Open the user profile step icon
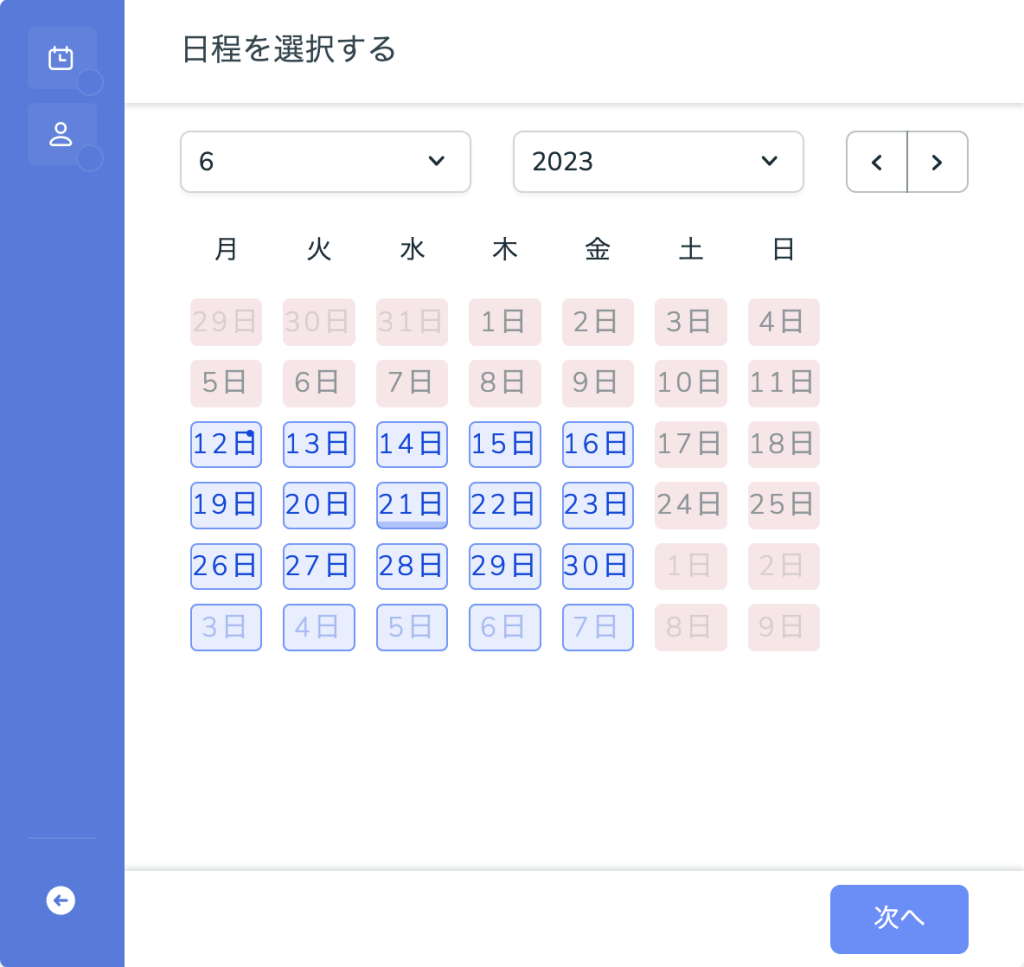The height and width of the screenshot is (967, 1024). coord(61,135)
